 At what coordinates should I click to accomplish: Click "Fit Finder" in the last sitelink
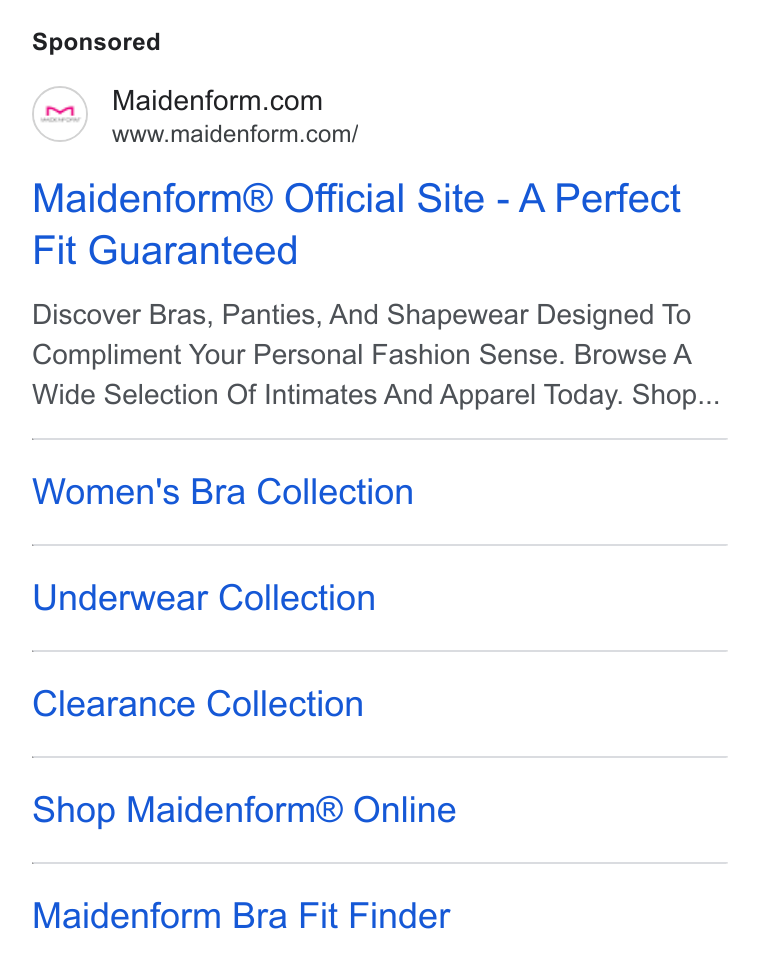(375, 916)
